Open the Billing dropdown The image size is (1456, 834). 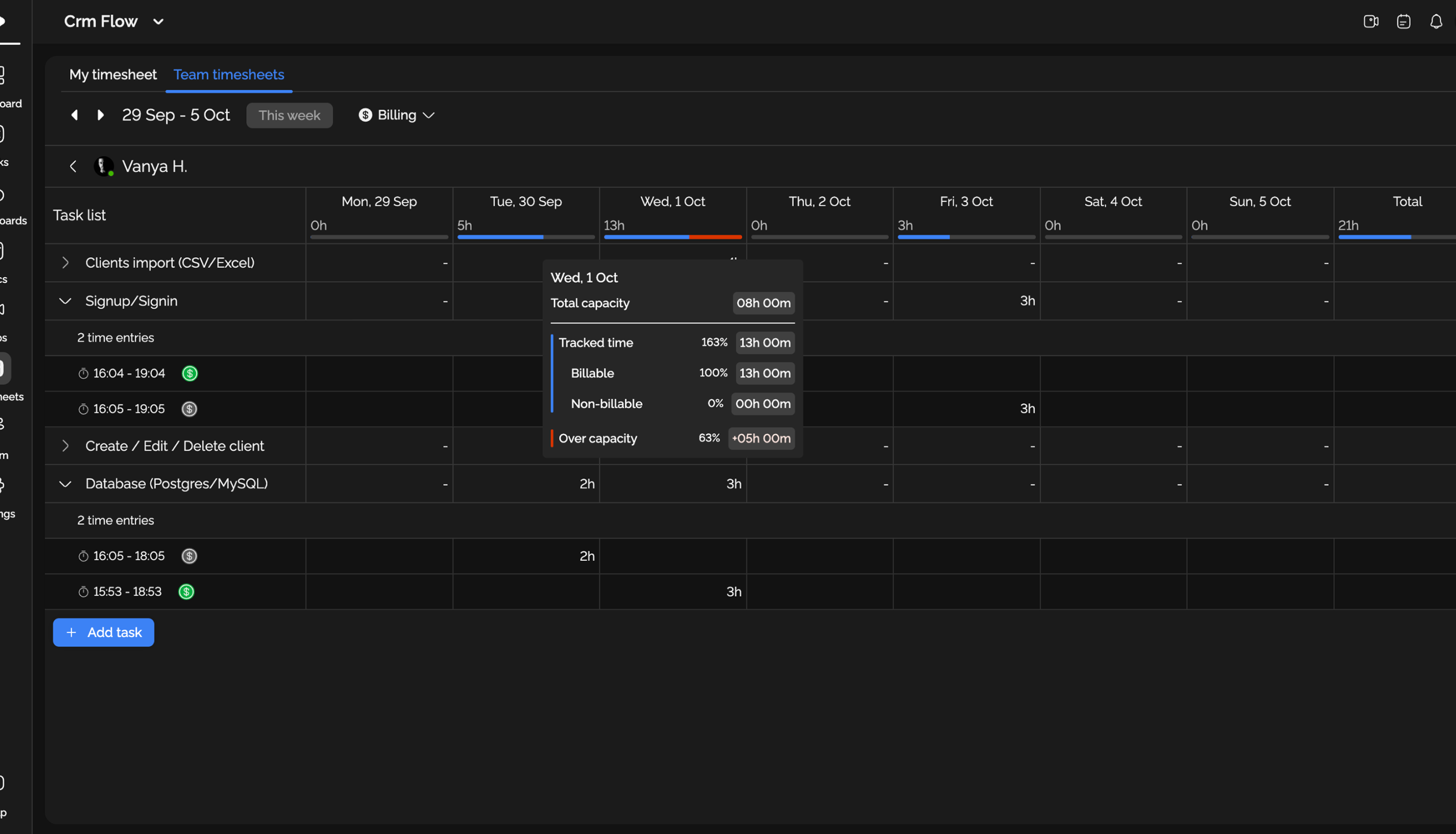397,115
